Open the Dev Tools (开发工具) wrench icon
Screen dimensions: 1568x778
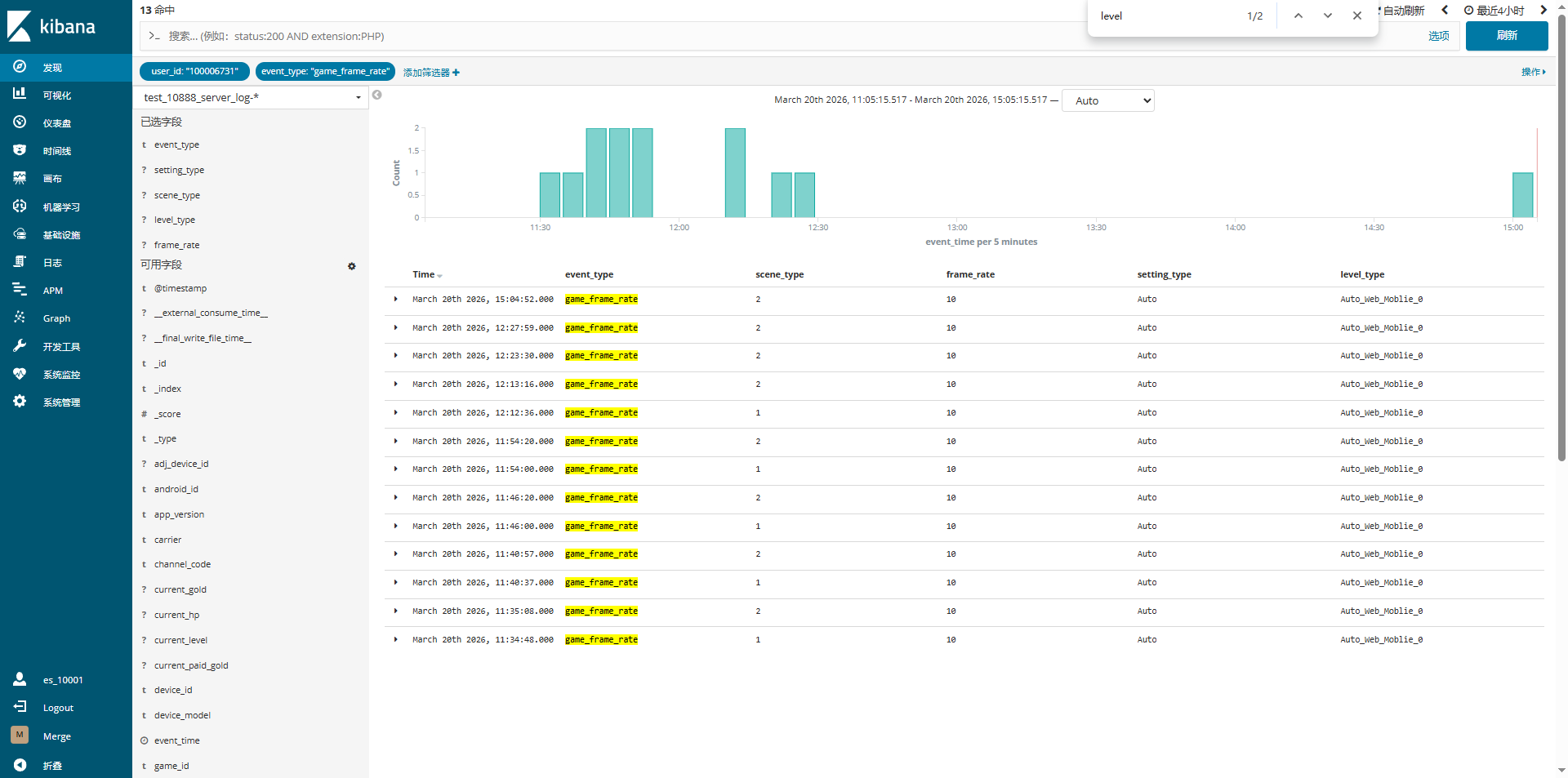pyautogui.click(x=20, y=346)
